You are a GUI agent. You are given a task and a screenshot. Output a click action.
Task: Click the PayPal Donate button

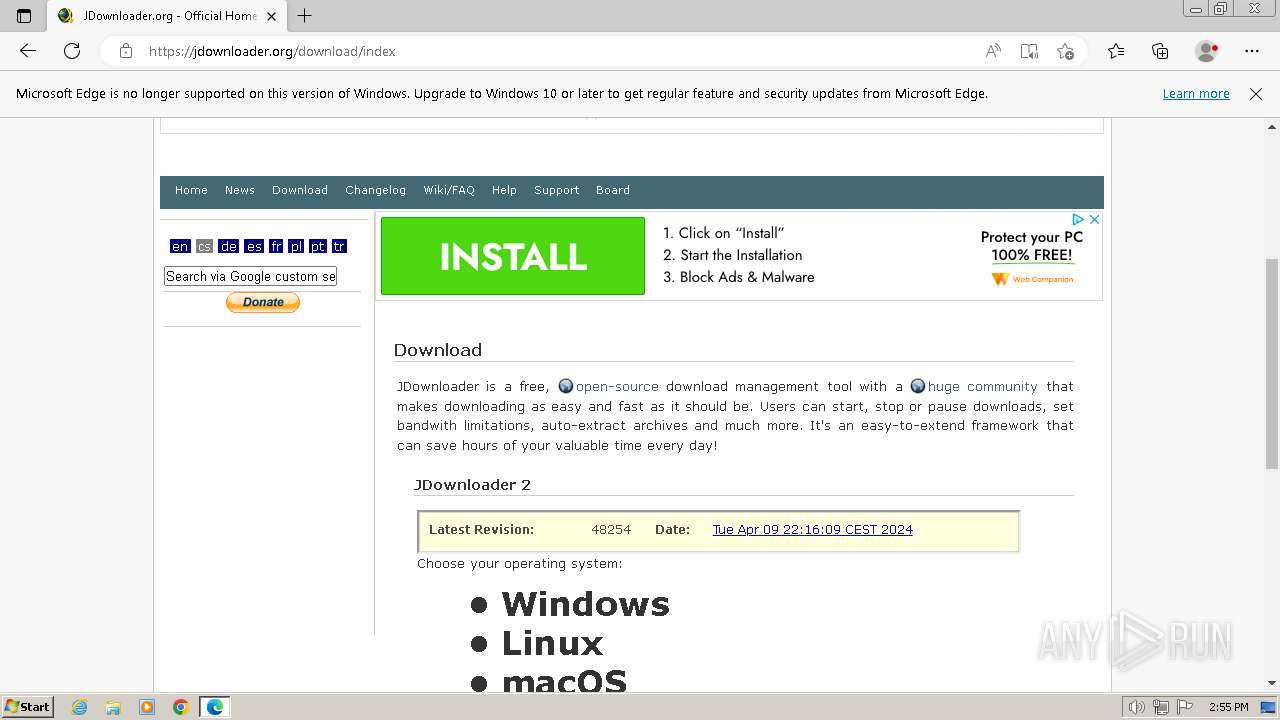click(263, 302)
